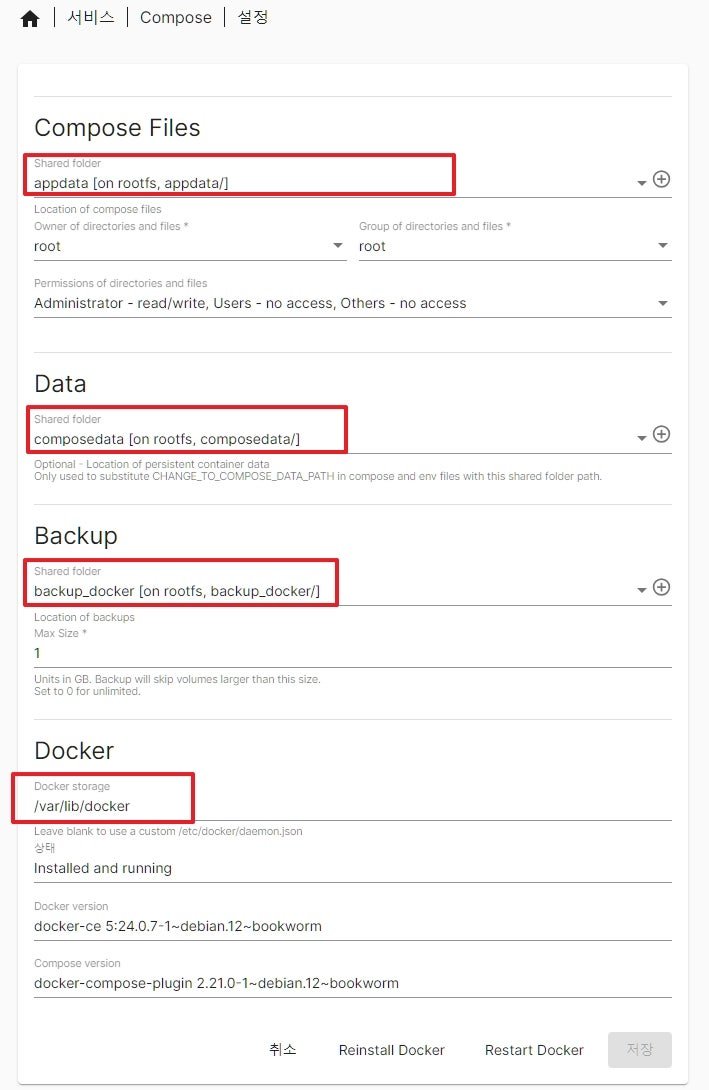Open Compose in the breadcrumb
This screenshot has height=1090, width=709.
[x=176, y=17]
